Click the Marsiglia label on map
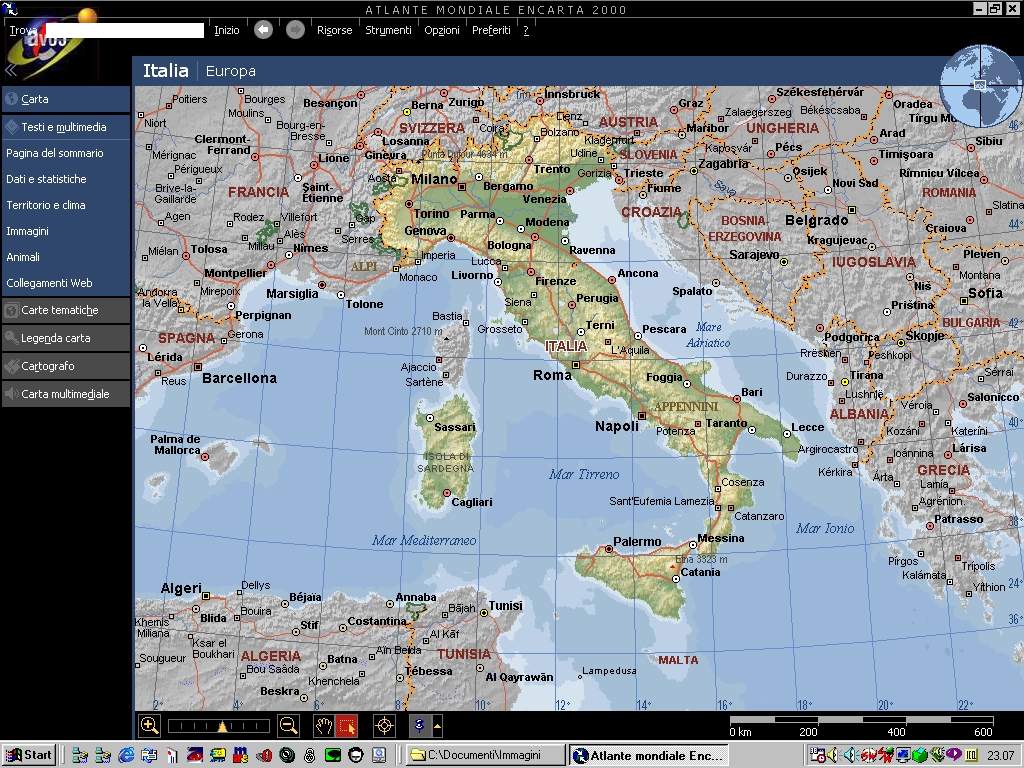This screenshot has height=768, width=1024. click(292, 294)
